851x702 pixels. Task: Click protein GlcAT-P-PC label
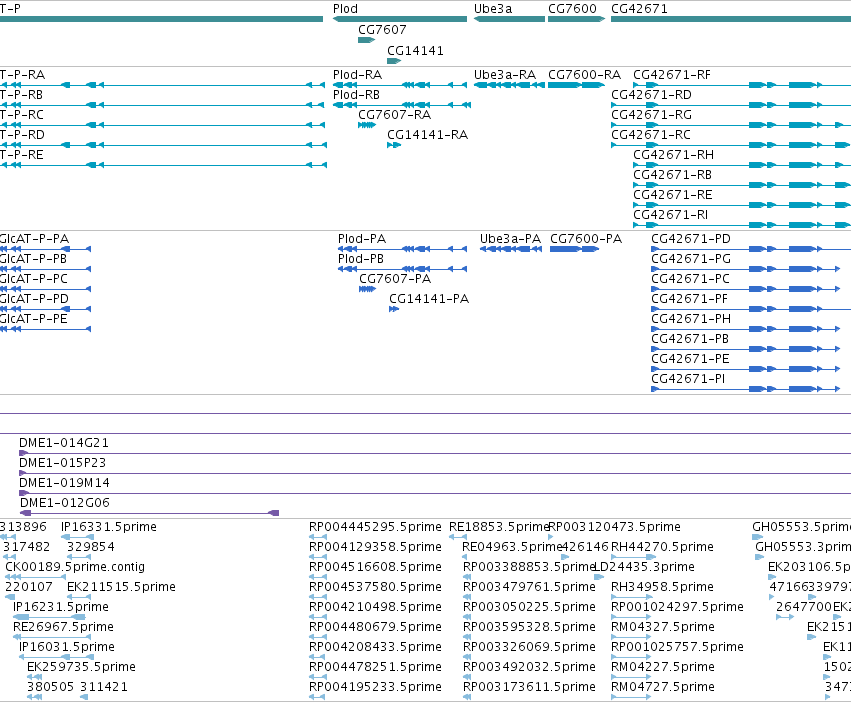tap(34, 280)
